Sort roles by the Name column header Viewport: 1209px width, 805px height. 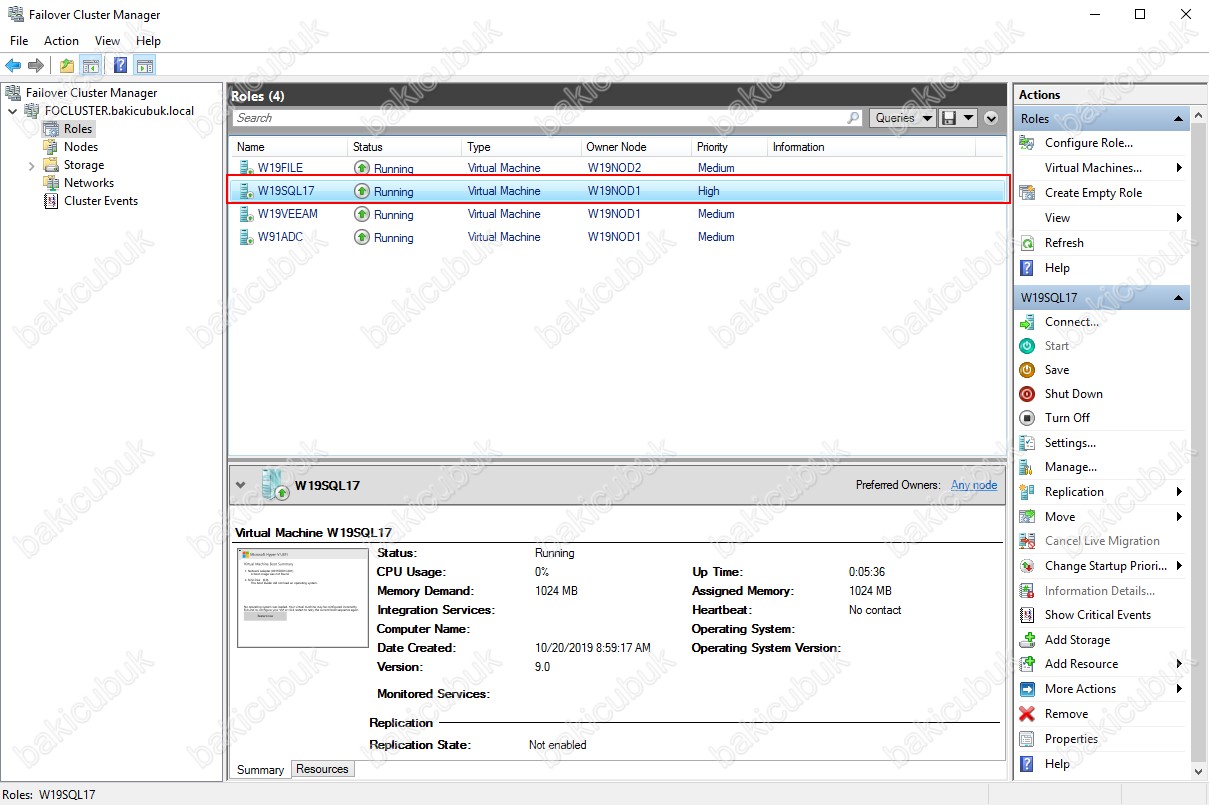tap(289, 147)
